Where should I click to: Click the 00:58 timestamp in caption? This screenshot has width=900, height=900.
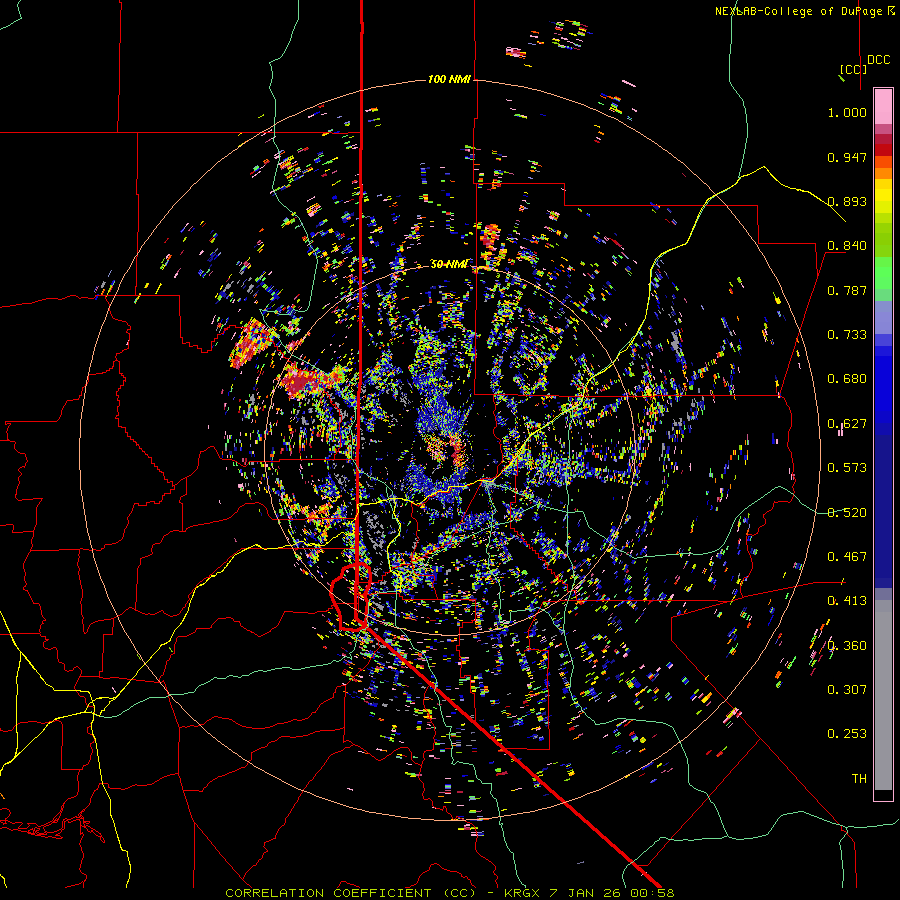tap(655, 893)
